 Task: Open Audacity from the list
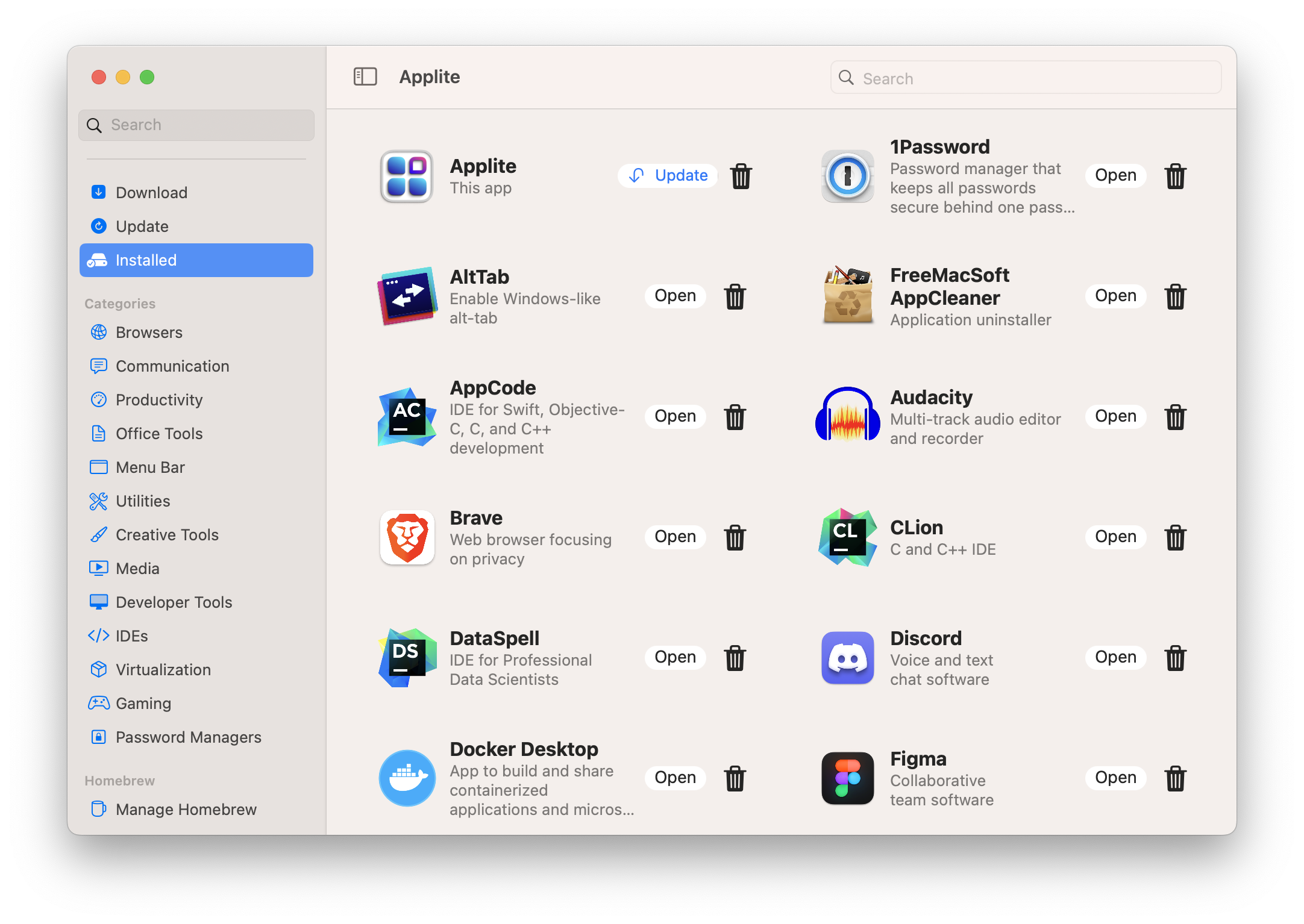[x=1115, y=416]
